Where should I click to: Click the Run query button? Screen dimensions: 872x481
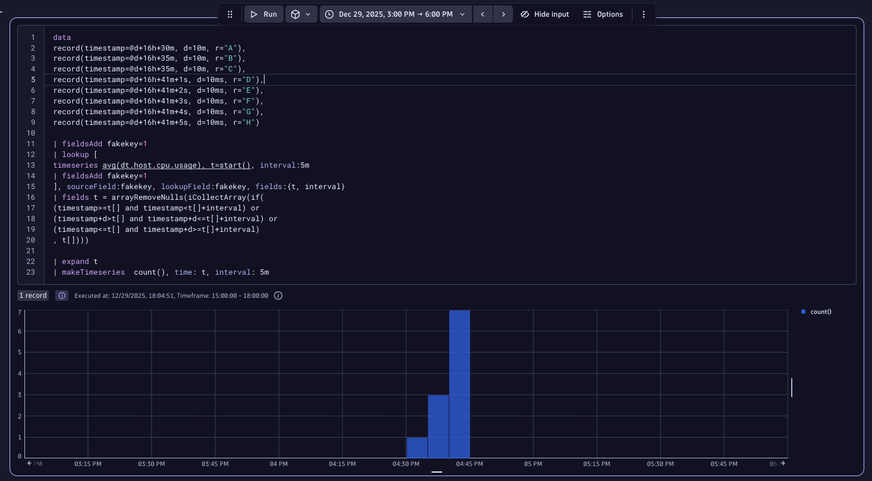click(264, 14)
